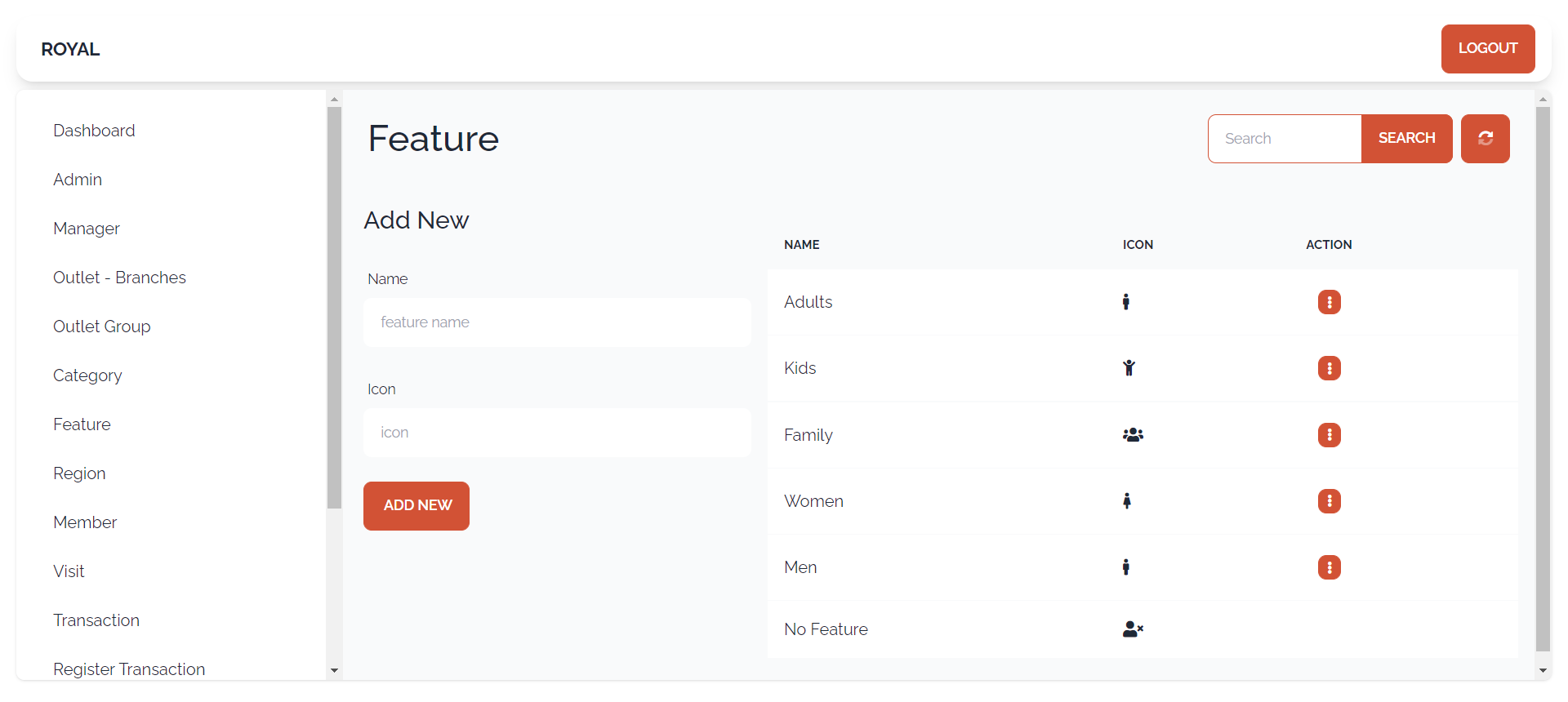This screenshot has height=702, width=1568.
Task: Click the refresh icon next to Search
Action: (x=1485, y=139)
